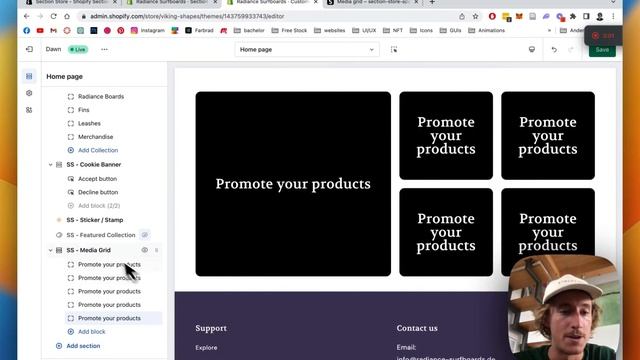Open the Home page template dropdown
This screenshot has height=360, width=640.
tap(307, 49)
